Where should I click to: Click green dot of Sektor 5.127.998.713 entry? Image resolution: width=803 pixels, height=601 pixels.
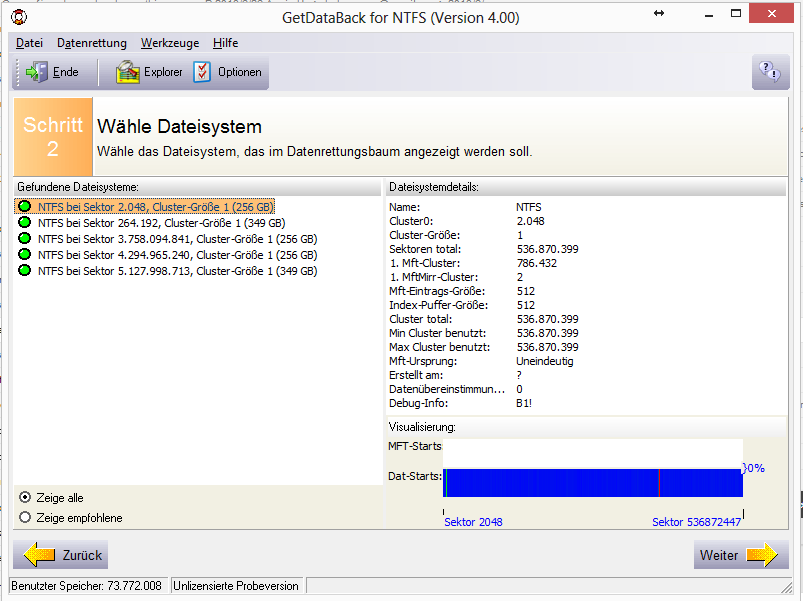coord(24,270)
